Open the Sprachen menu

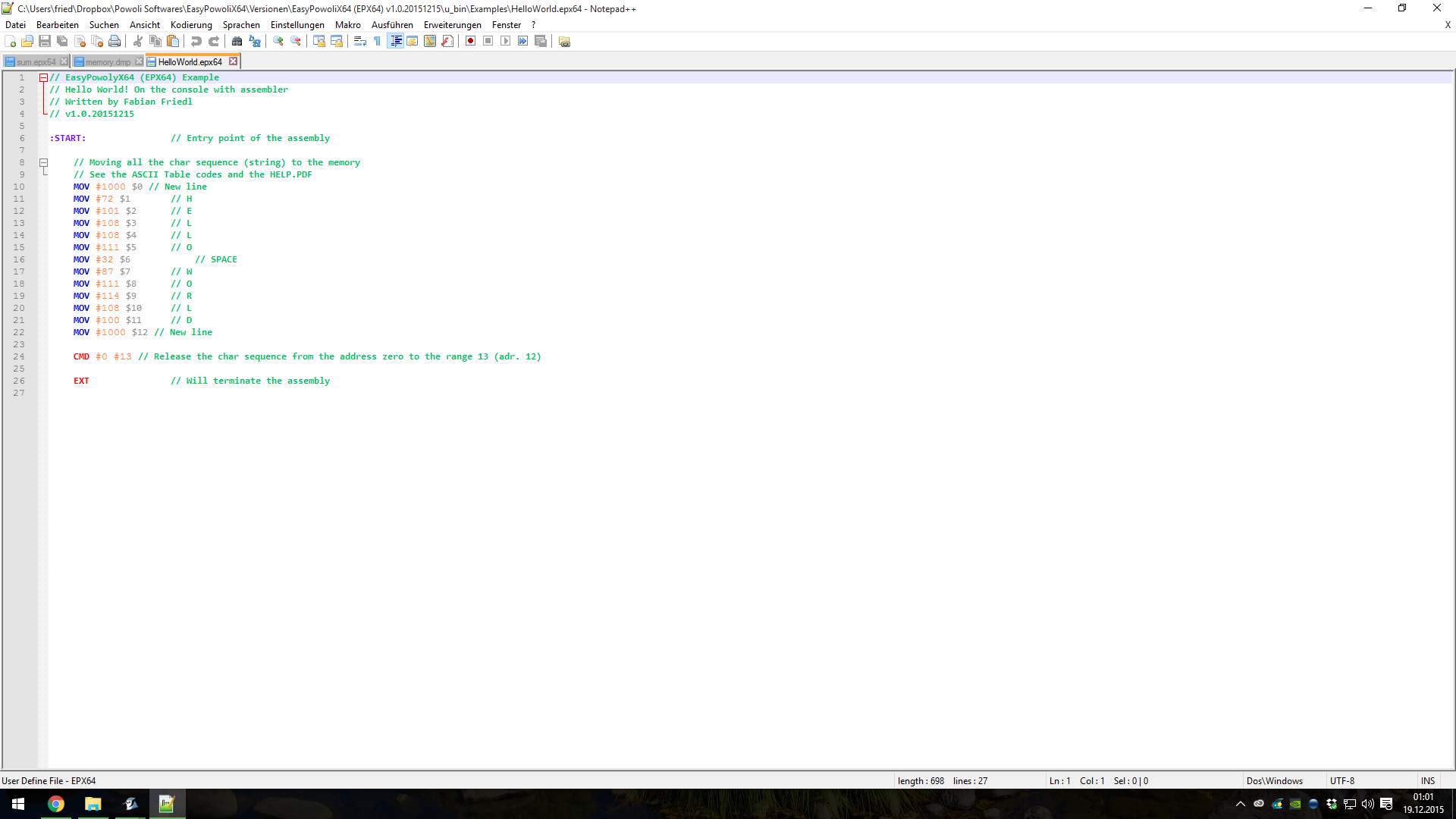[241, 25]
